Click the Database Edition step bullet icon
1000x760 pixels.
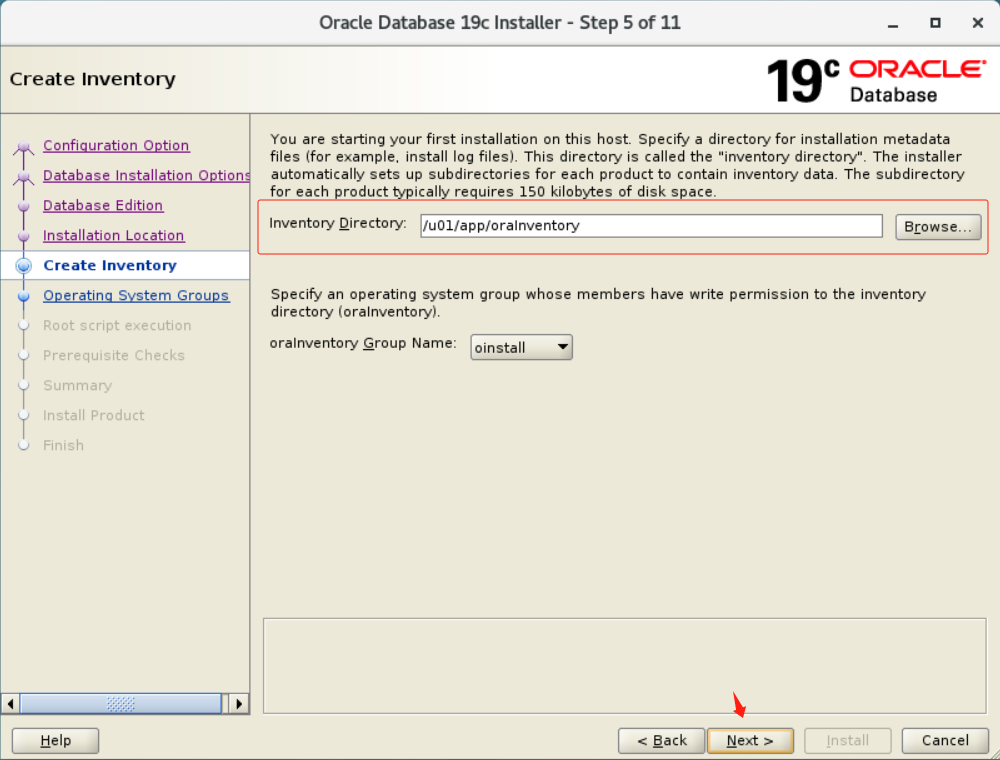coord(24,206)
